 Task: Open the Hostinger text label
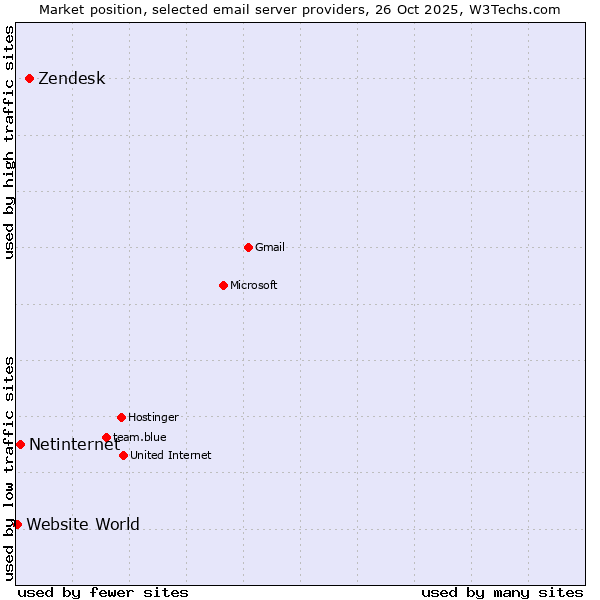(x=153, y=417)
